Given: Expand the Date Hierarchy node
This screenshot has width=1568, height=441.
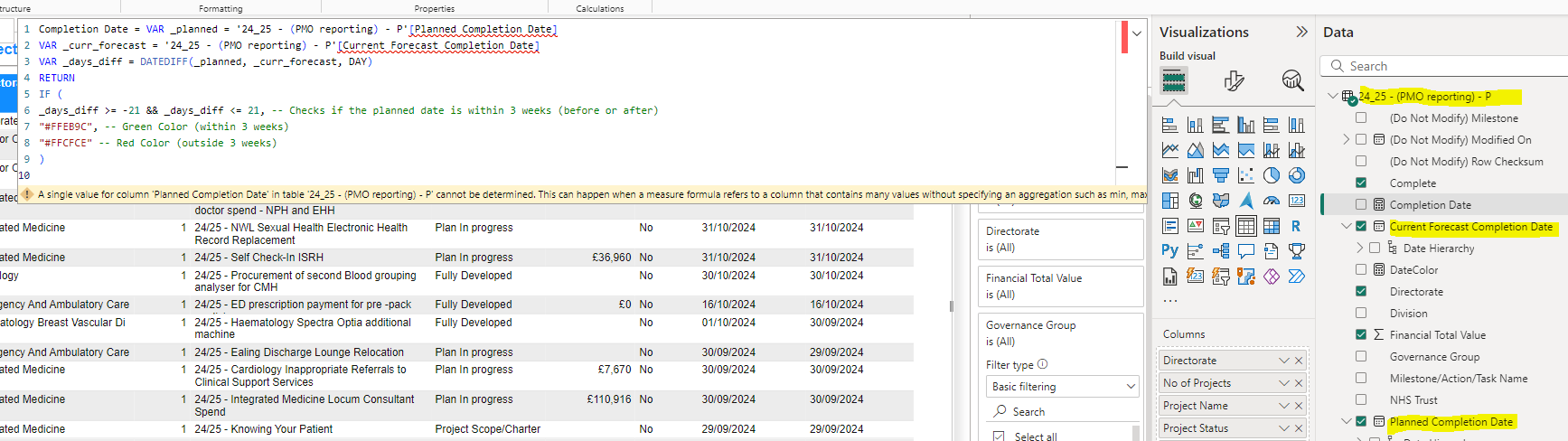Looking at the screenshot, I should [x=1360, y=248].
